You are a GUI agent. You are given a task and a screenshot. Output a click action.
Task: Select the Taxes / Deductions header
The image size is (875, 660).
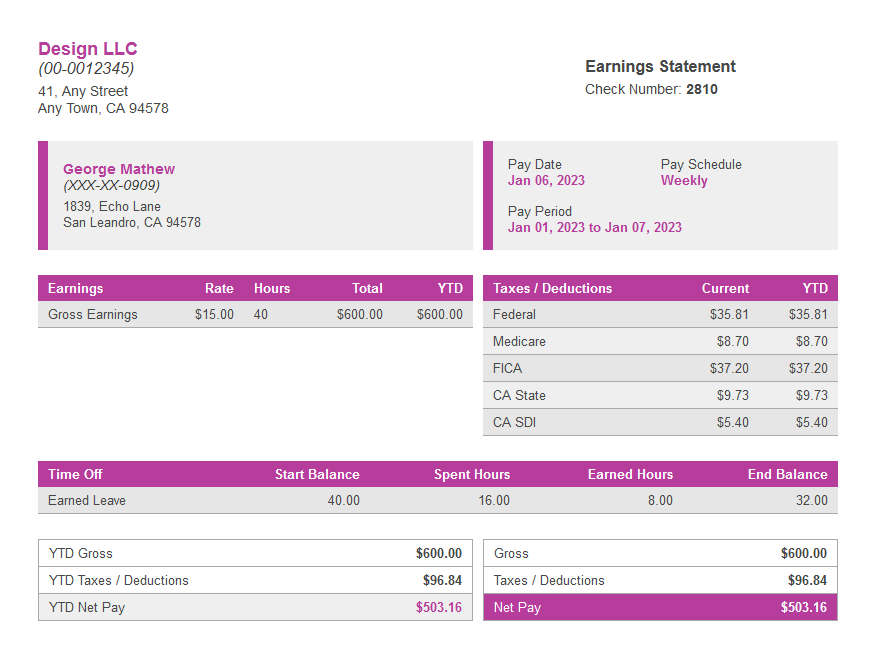(553, 288)
